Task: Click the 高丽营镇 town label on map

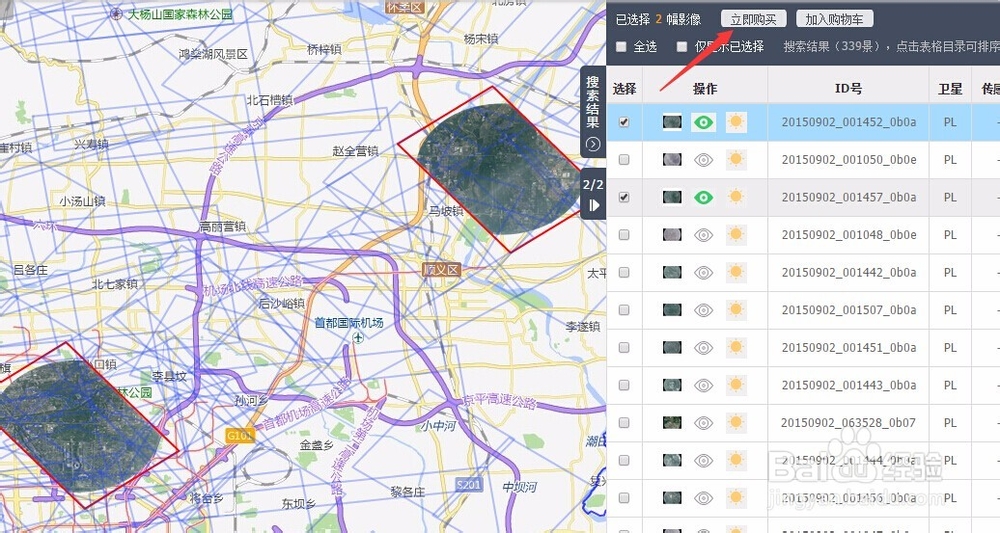Action: [222, 226]
